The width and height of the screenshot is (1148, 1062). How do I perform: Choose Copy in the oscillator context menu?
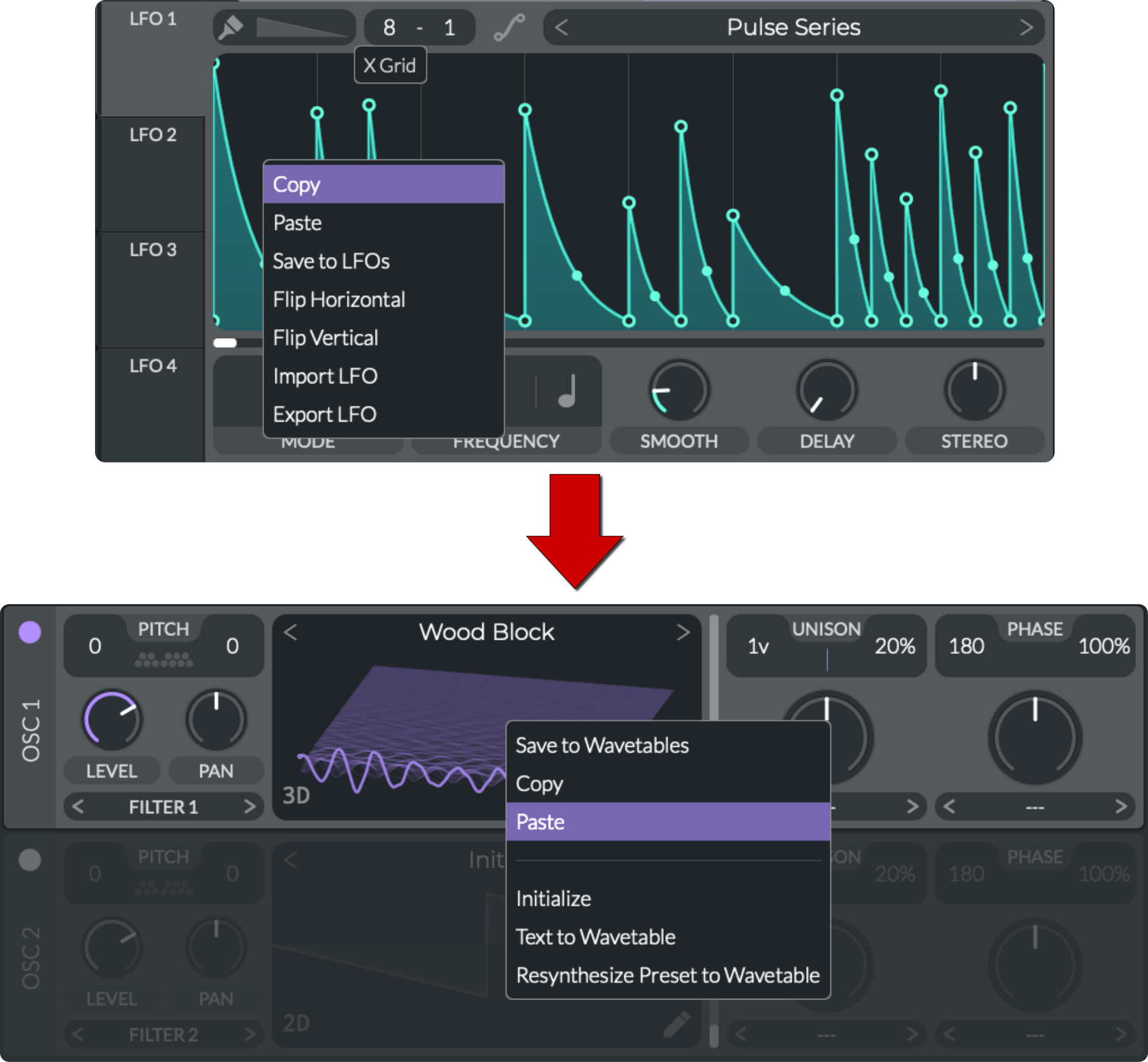point(668,783)
